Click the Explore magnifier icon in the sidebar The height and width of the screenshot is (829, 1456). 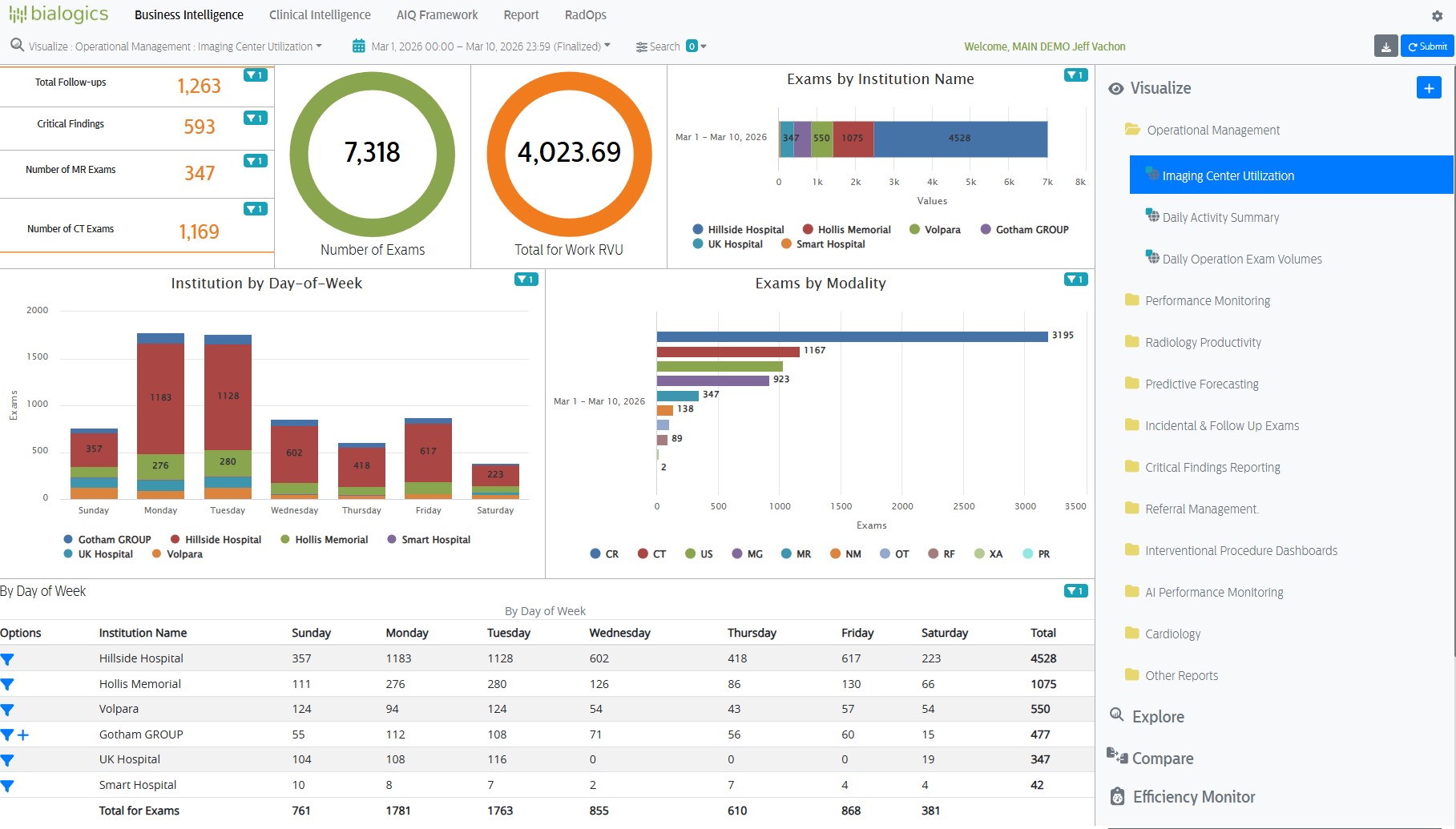(x=1117, y=715)
